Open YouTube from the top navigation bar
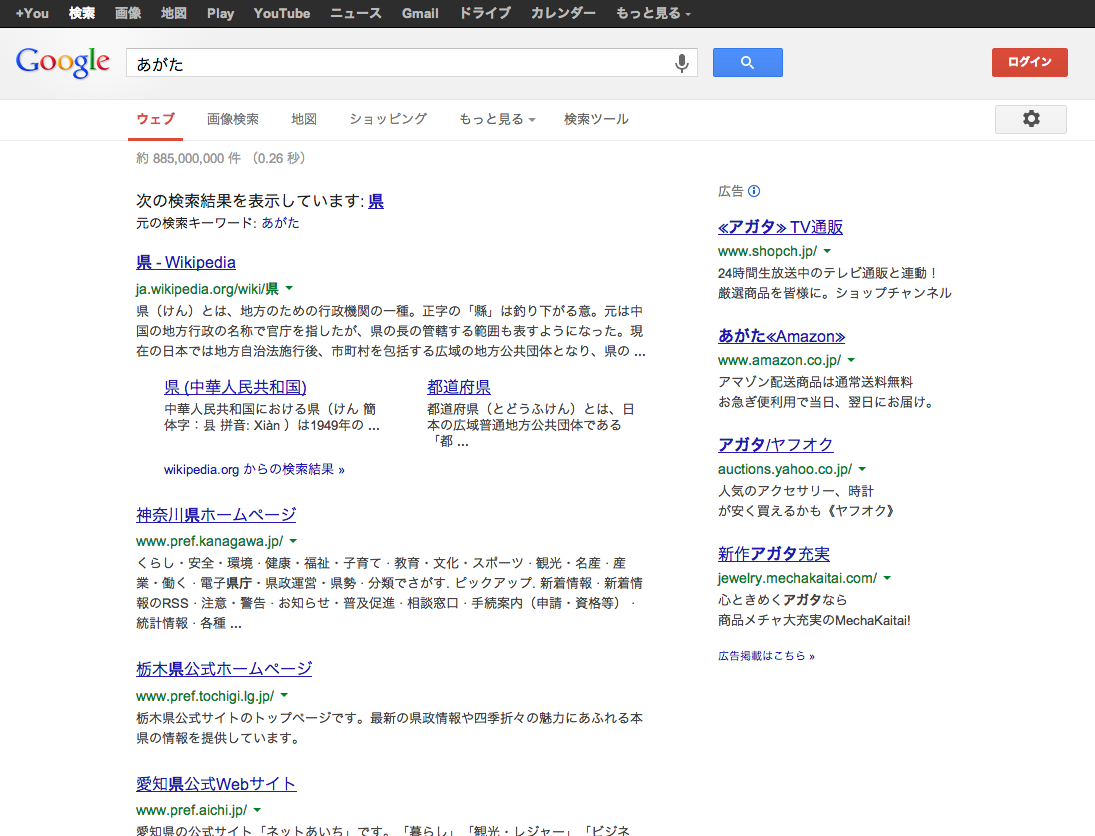Screen dimensions: 1095x836 coord(282,13)
